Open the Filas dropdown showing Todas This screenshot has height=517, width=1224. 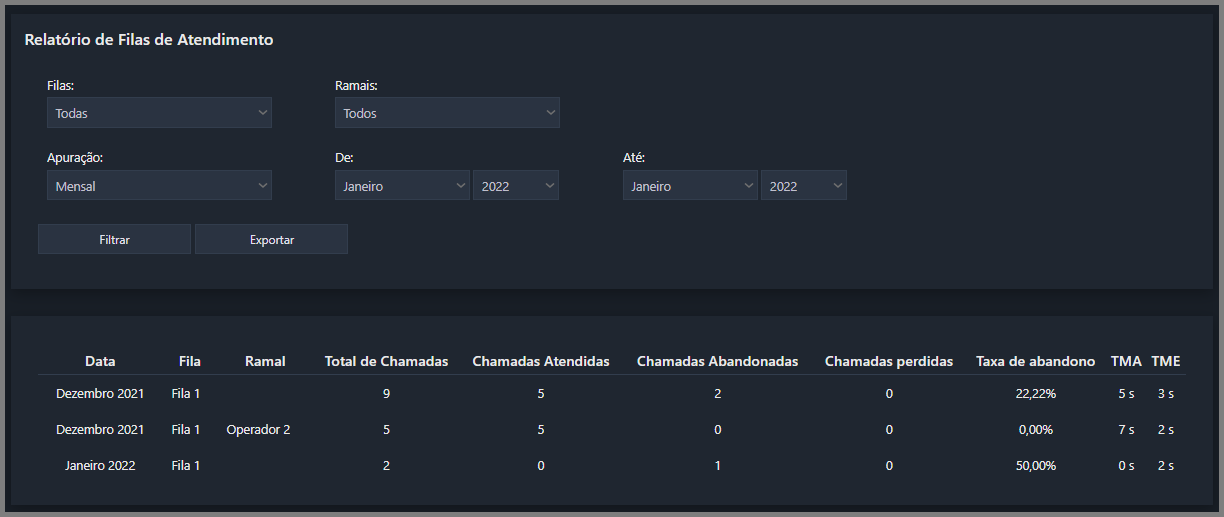(159, 113)
